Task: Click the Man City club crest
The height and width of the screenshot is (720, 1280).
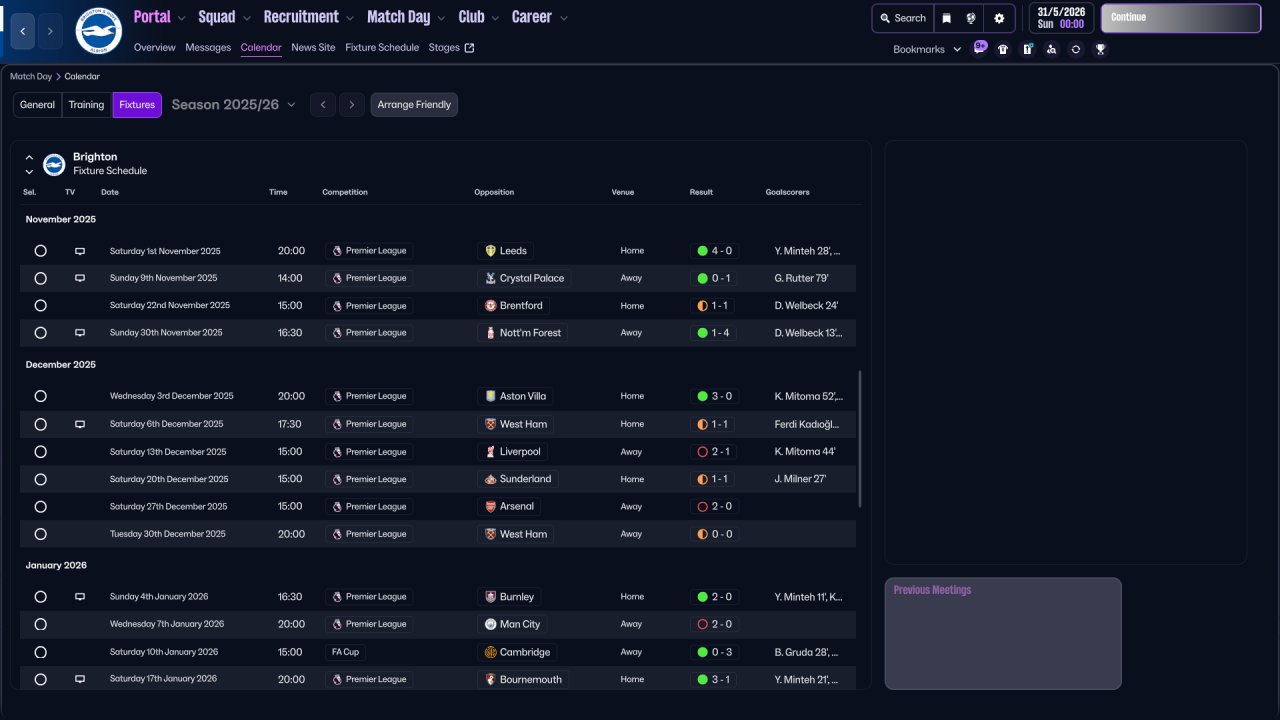Action: [x=490, y=624]
